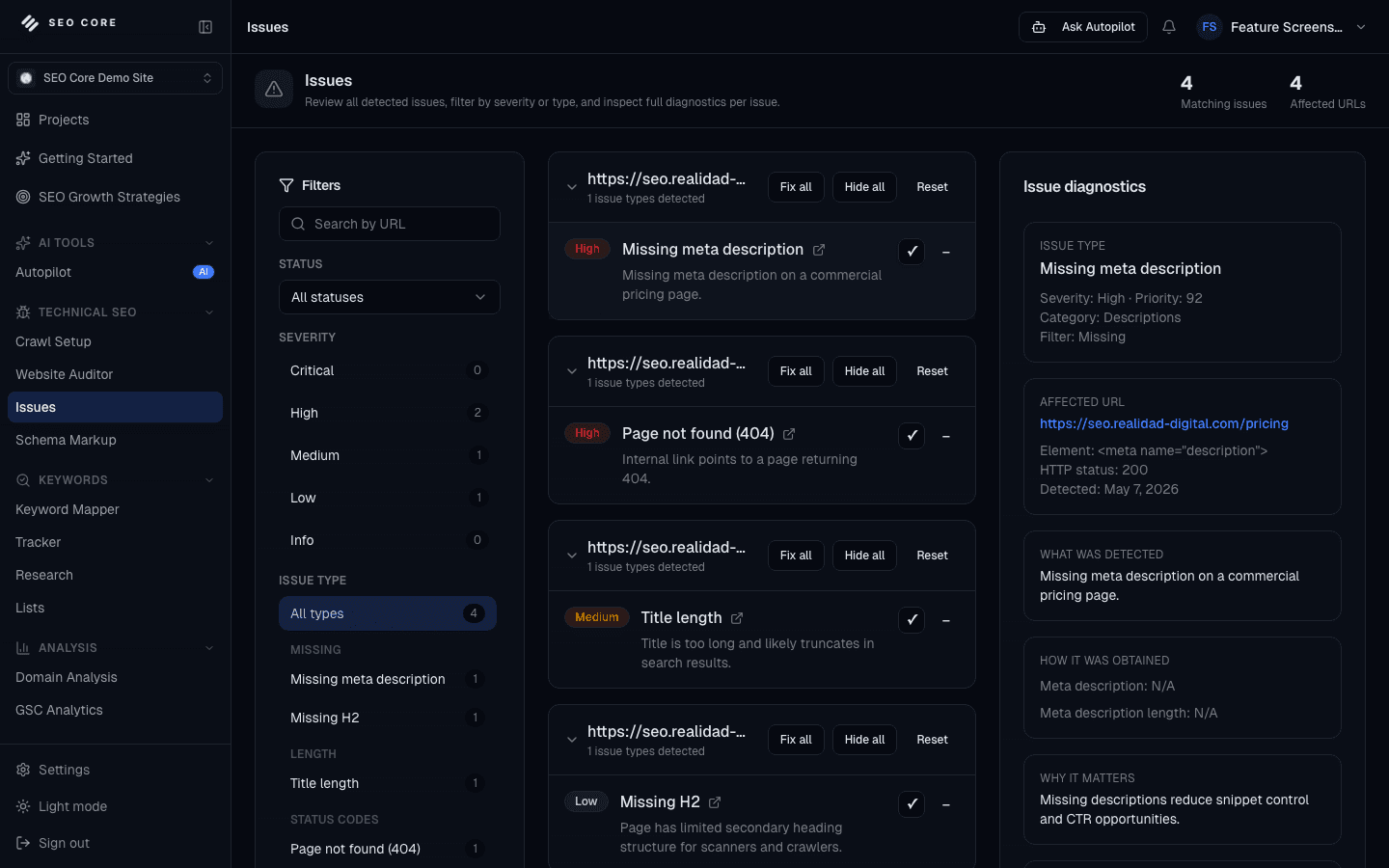Open the Feature Screens account menu chevron
Image resolution: width=1389 pixels, height=868 pixels.
[x=1361, y=27]
